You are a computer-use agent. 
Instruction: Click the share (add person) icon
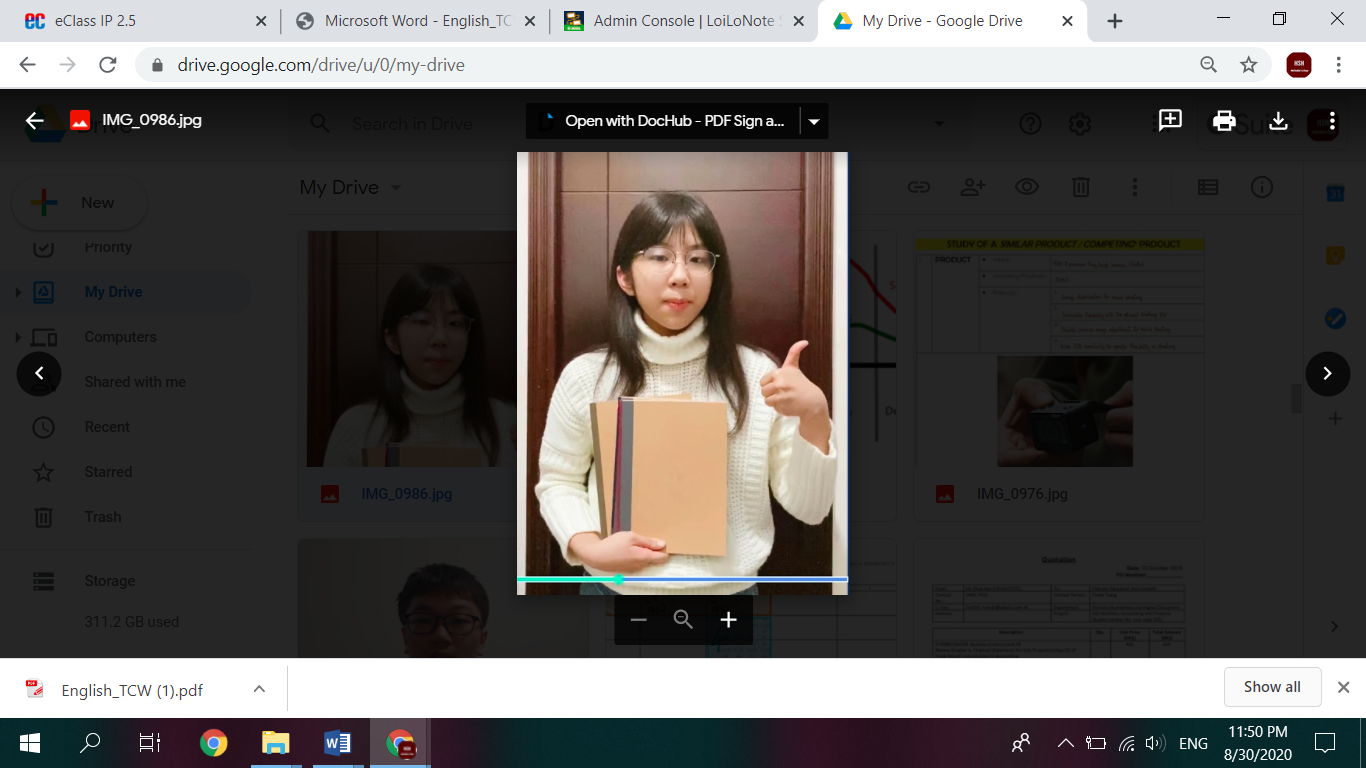[972, 187]
